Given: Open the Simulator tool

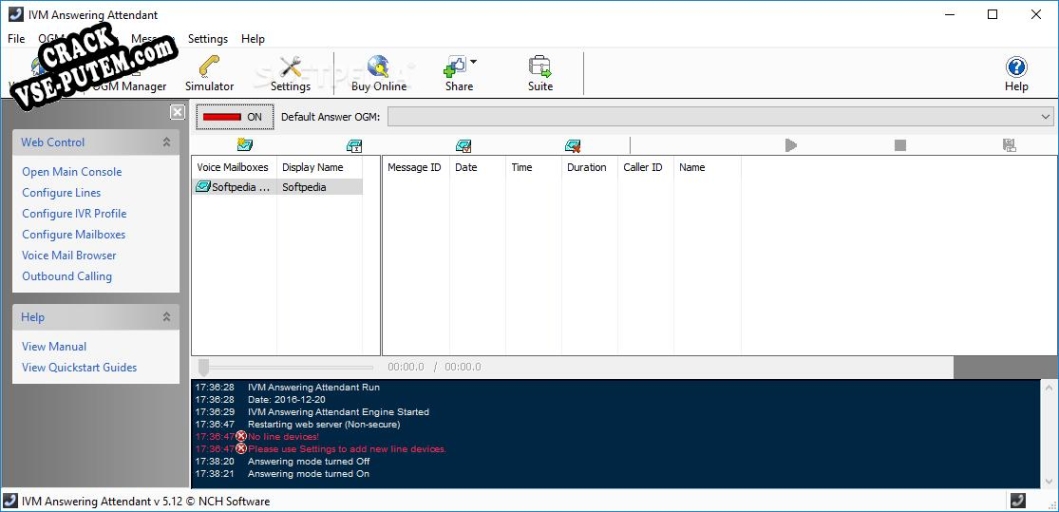Looking at the screenshot, I should 209,73.
